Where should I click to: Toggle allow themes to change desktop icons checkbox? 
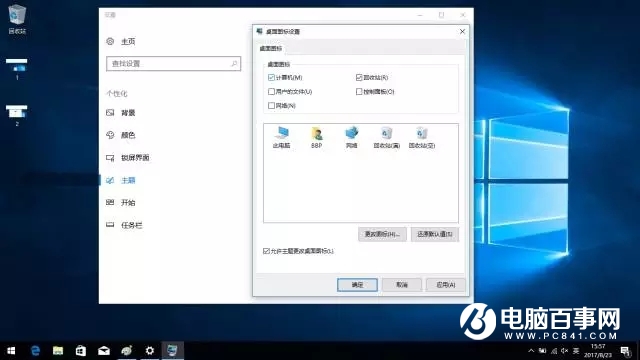[267, 251]
